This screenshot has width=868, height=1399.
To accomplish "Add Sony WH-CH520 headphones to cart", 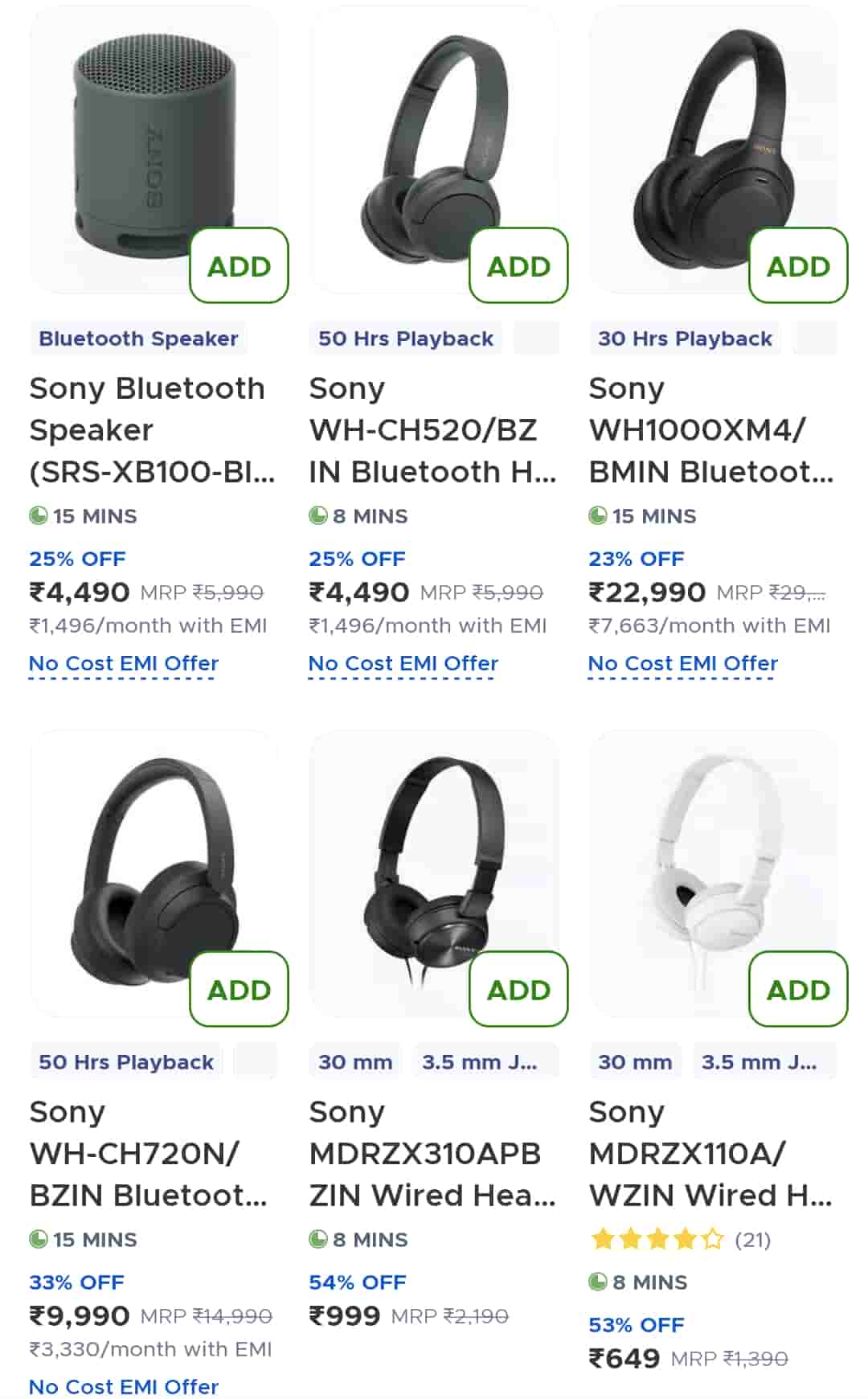I will [518, 265].
